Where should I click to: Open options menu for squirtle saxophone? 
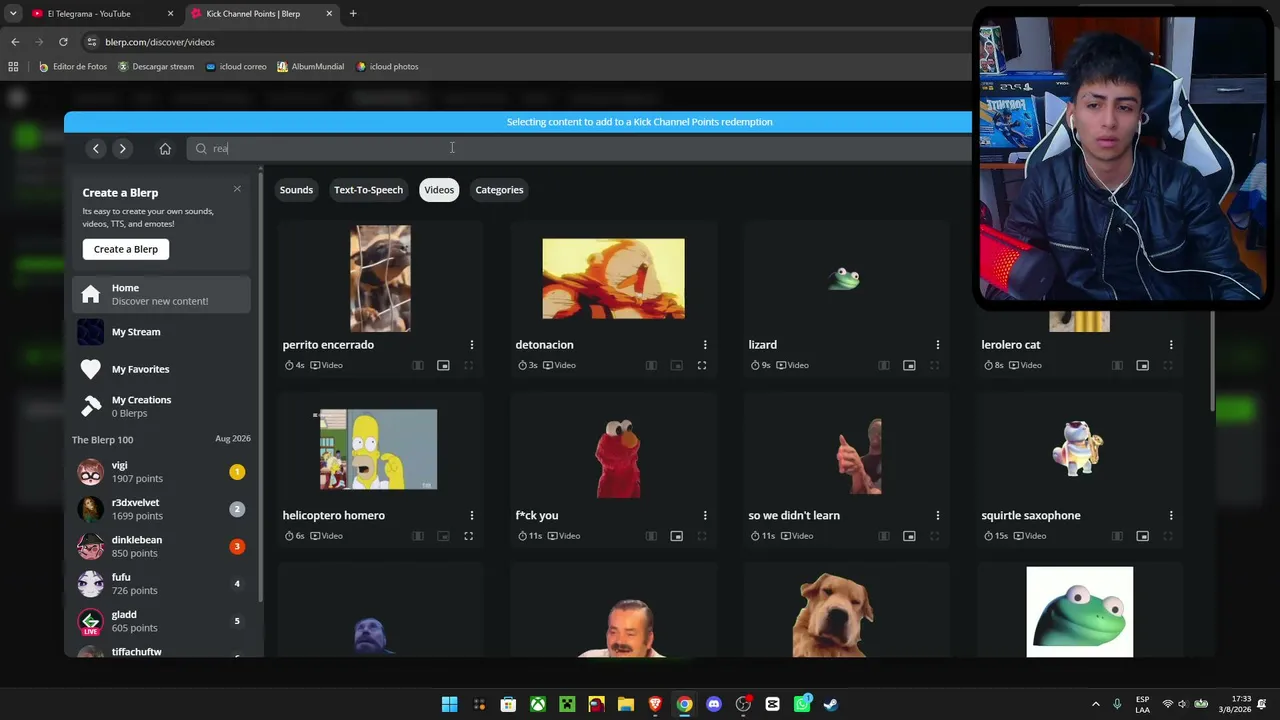(1171, 516)
